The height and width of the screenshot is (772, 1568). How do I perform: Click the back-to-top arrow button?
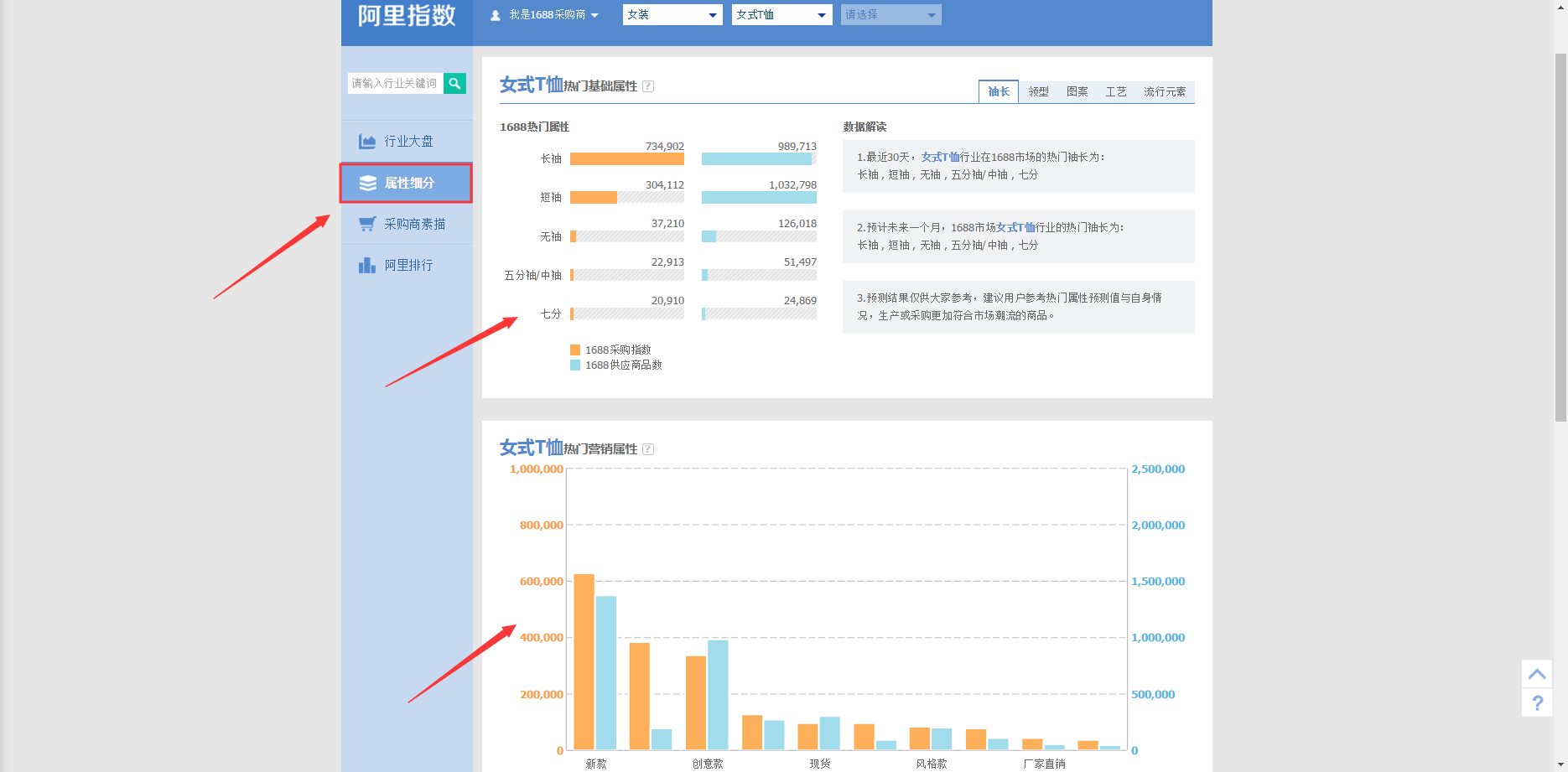(1537, 674)
